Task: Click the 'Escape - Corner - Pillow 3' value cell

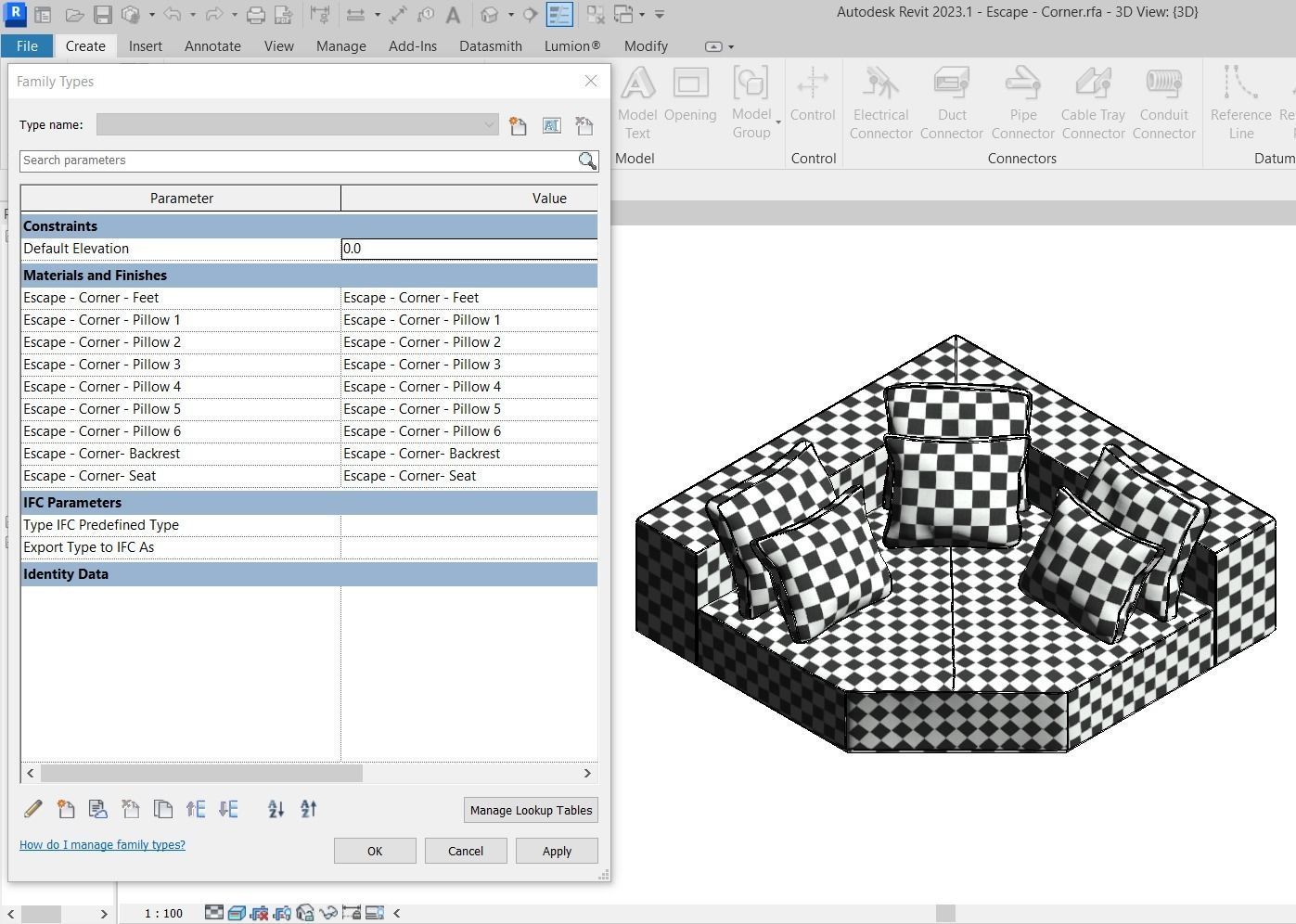Action: [x=469, y=365]
